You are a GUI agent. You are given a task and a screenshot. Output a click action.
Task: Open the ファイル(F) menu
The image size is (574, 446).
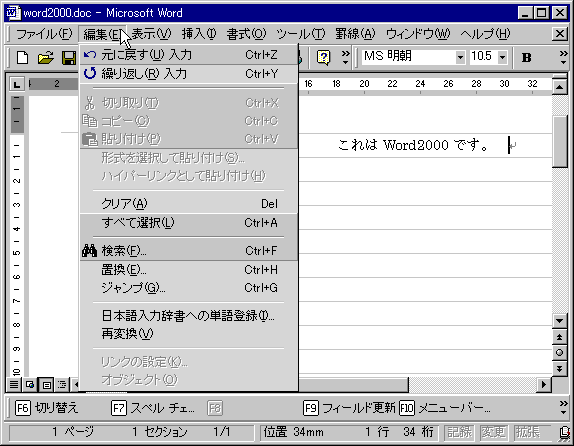pos(44,34)
